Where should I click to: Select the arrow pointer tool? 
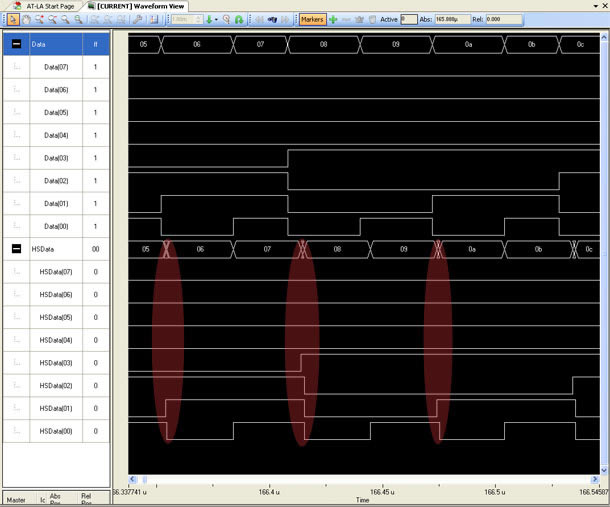[x=13, y=19]
